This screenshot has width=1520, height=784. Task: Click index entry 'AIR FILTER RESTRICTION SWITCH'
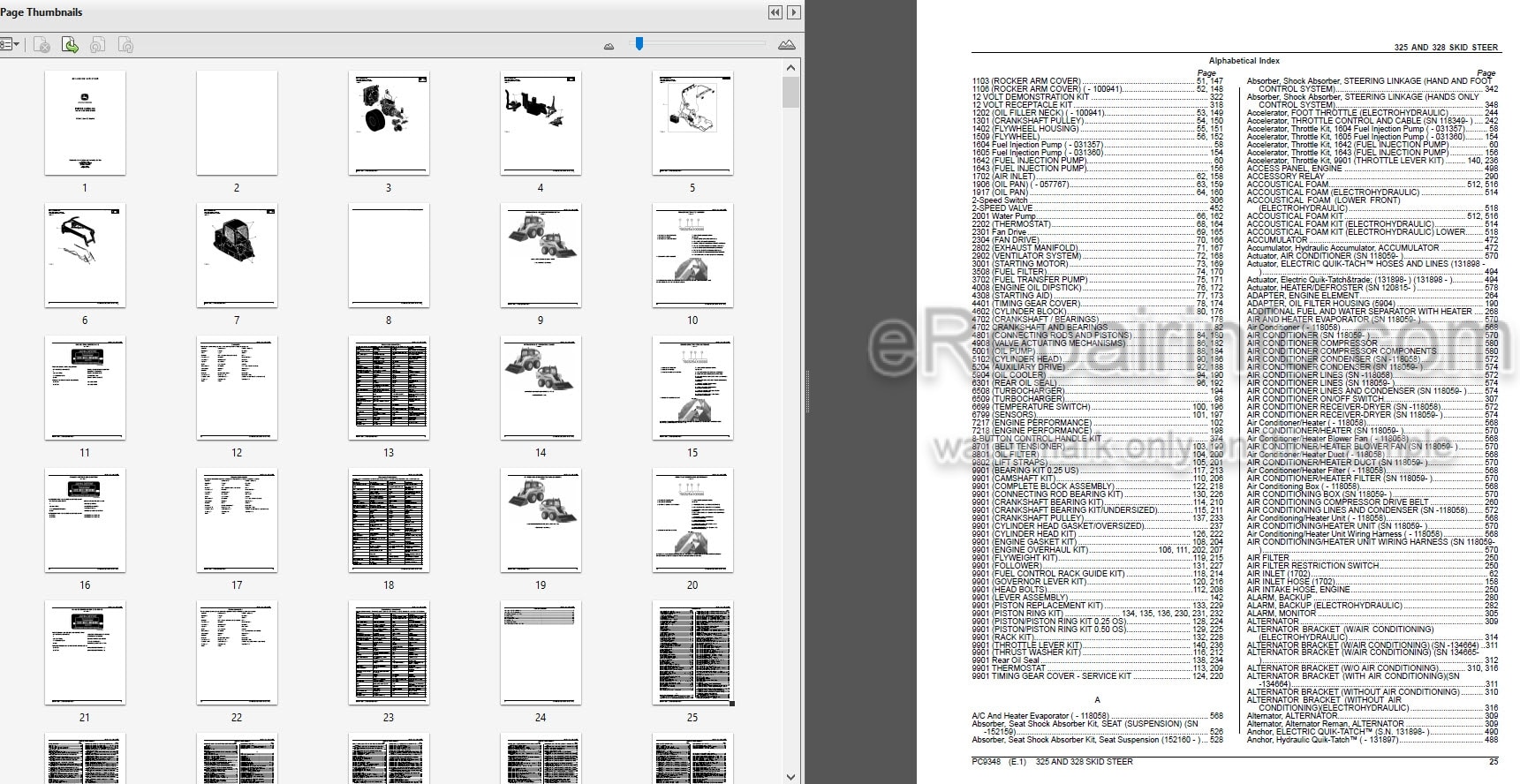[1312, 566]
